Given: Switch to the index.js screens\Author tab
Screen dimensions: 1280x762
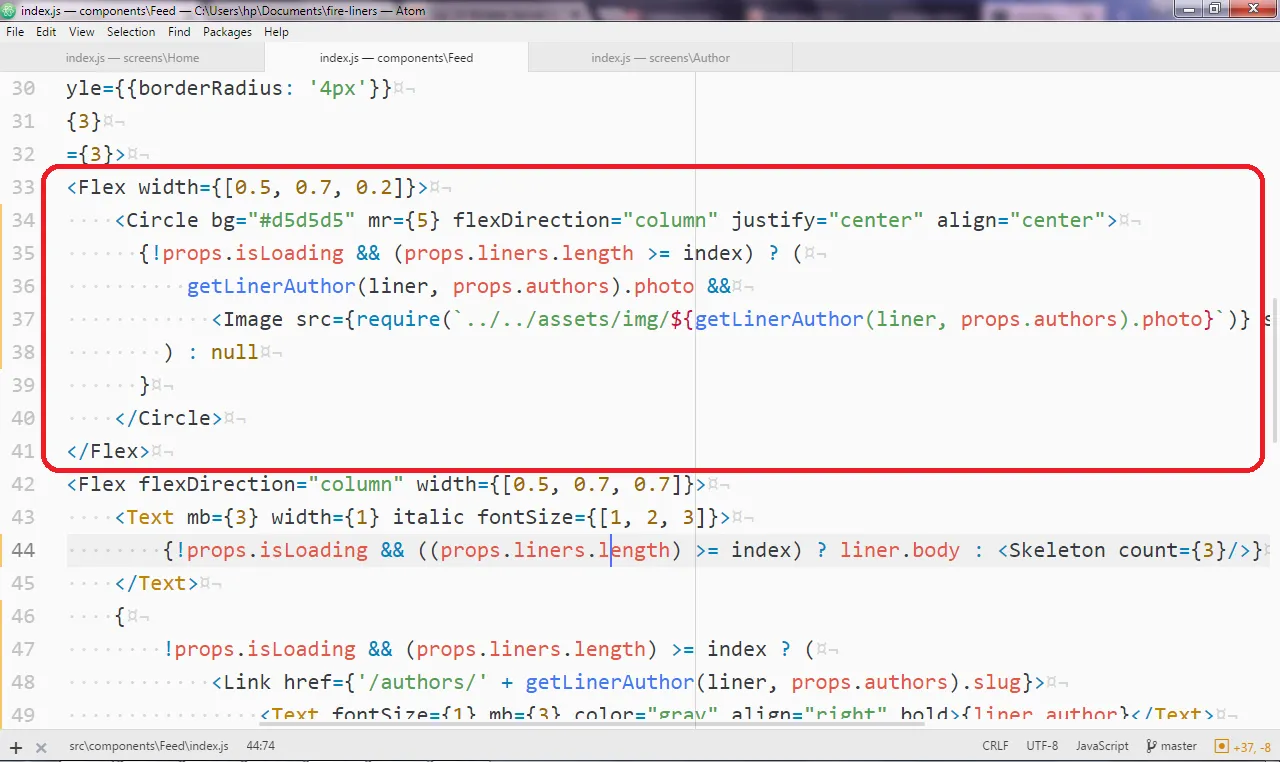Looking at the screenshot, I should click(x=660, y=58).
